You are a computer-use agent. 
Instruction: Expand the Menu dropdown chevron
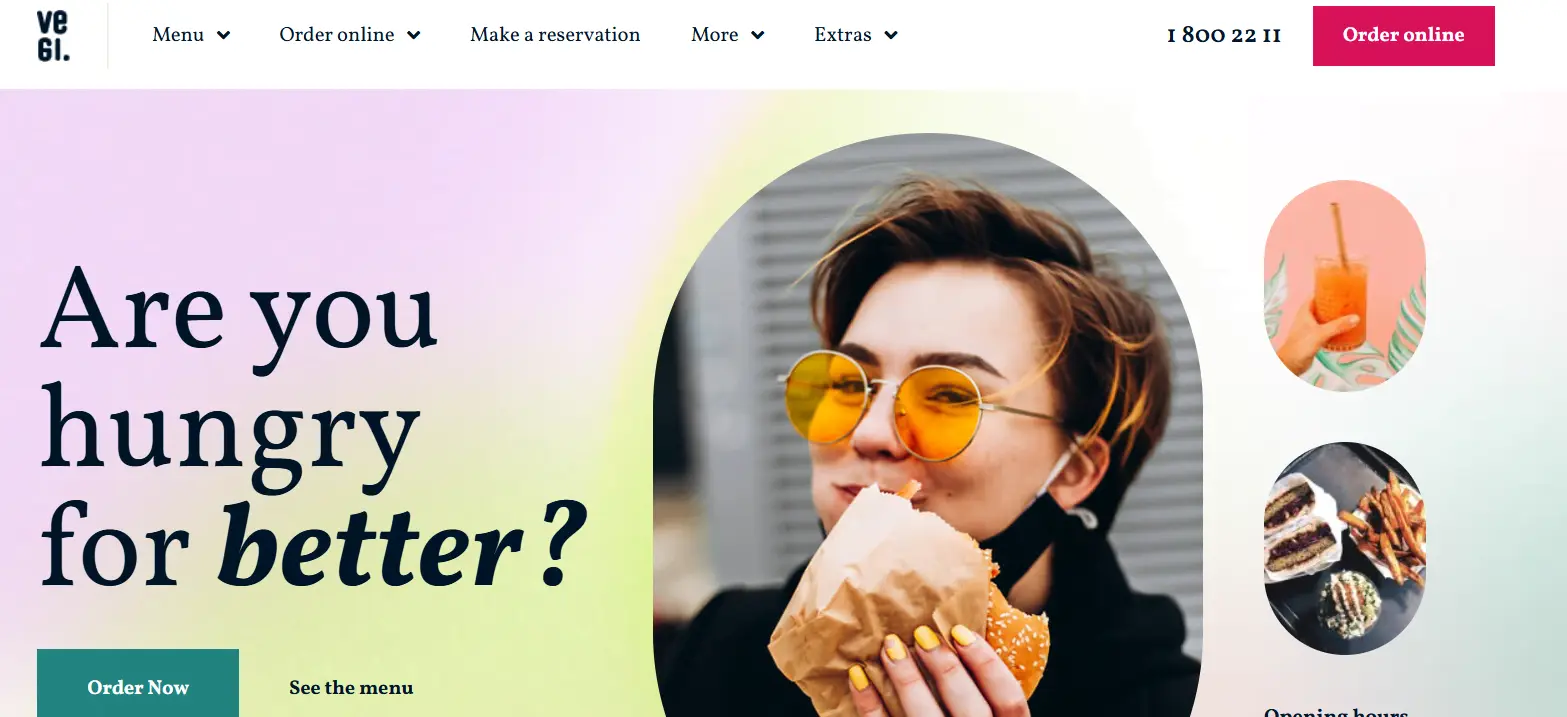pyautogui.click(x=224, y=35)
